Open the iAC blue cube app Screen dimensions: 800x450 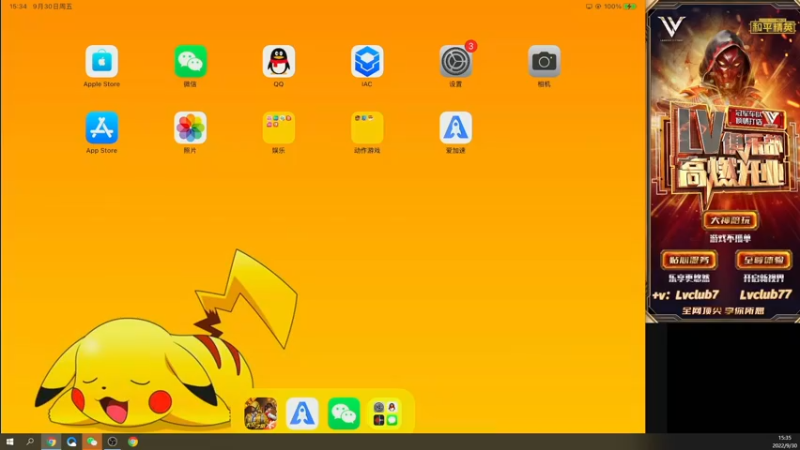click(x=367, y=61)
